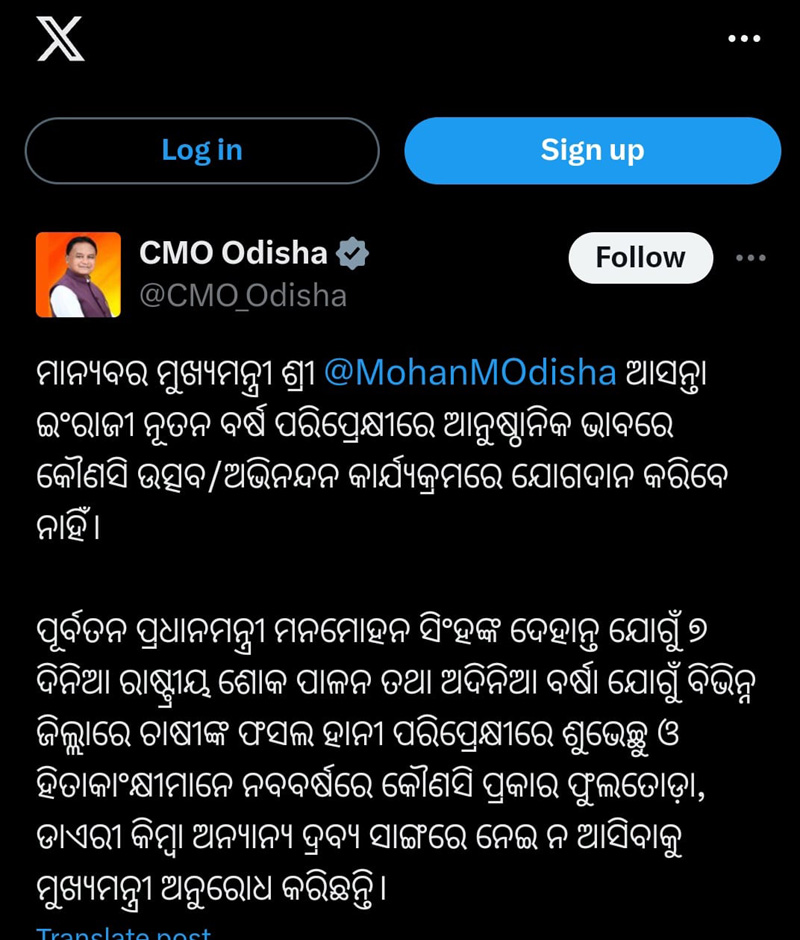Click the verified badge beside CMO Odisha
The width and height of the screenshot is (800, 940).
click(x=352, y=255)
